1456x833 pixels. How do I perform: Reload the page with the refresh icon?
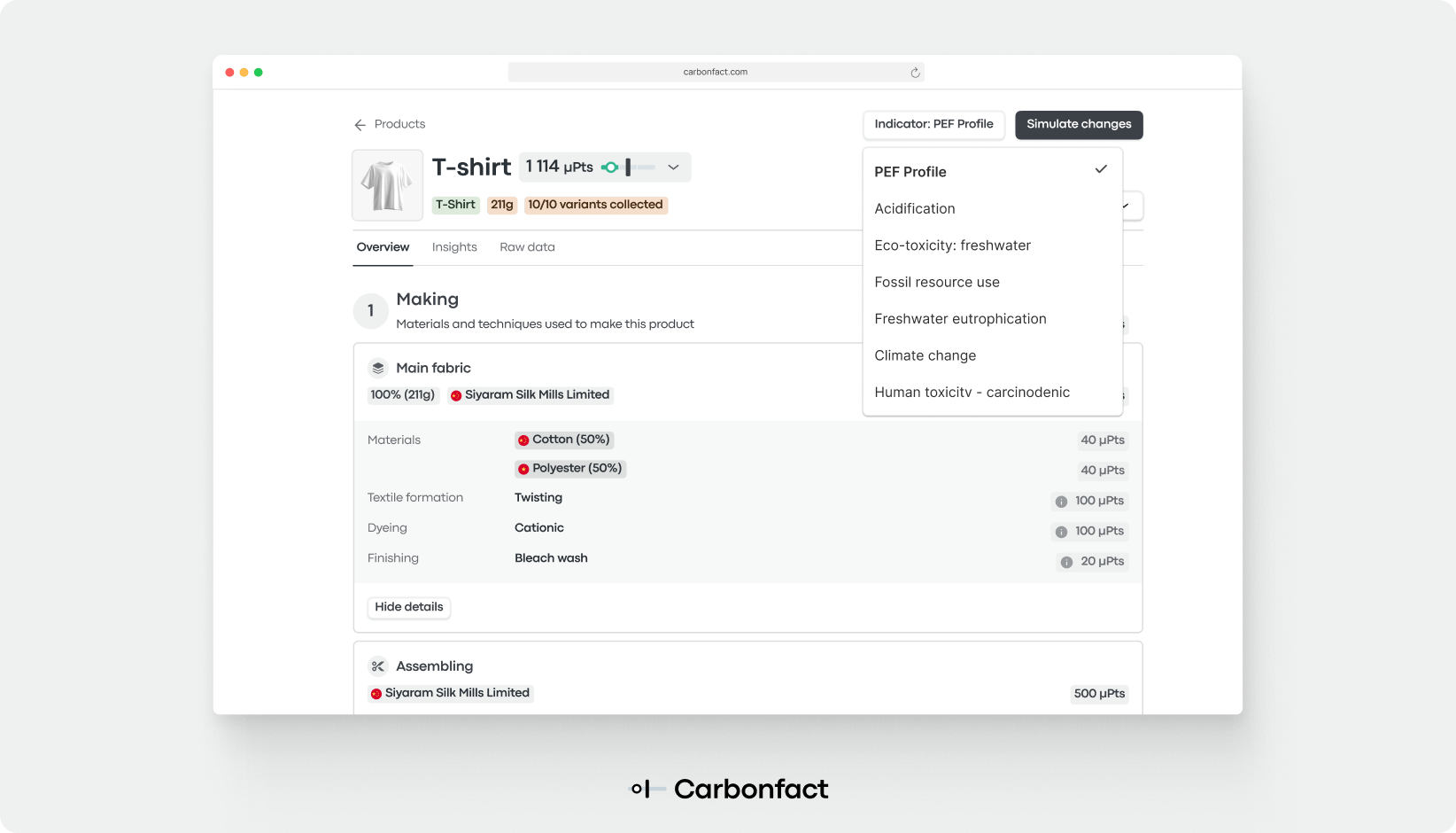[915, 73]
